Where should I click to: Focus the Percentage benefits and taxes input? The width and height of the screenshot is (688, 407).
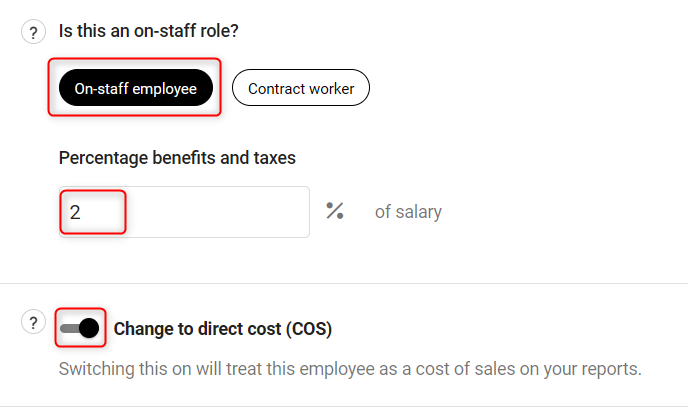pos(184,212)
